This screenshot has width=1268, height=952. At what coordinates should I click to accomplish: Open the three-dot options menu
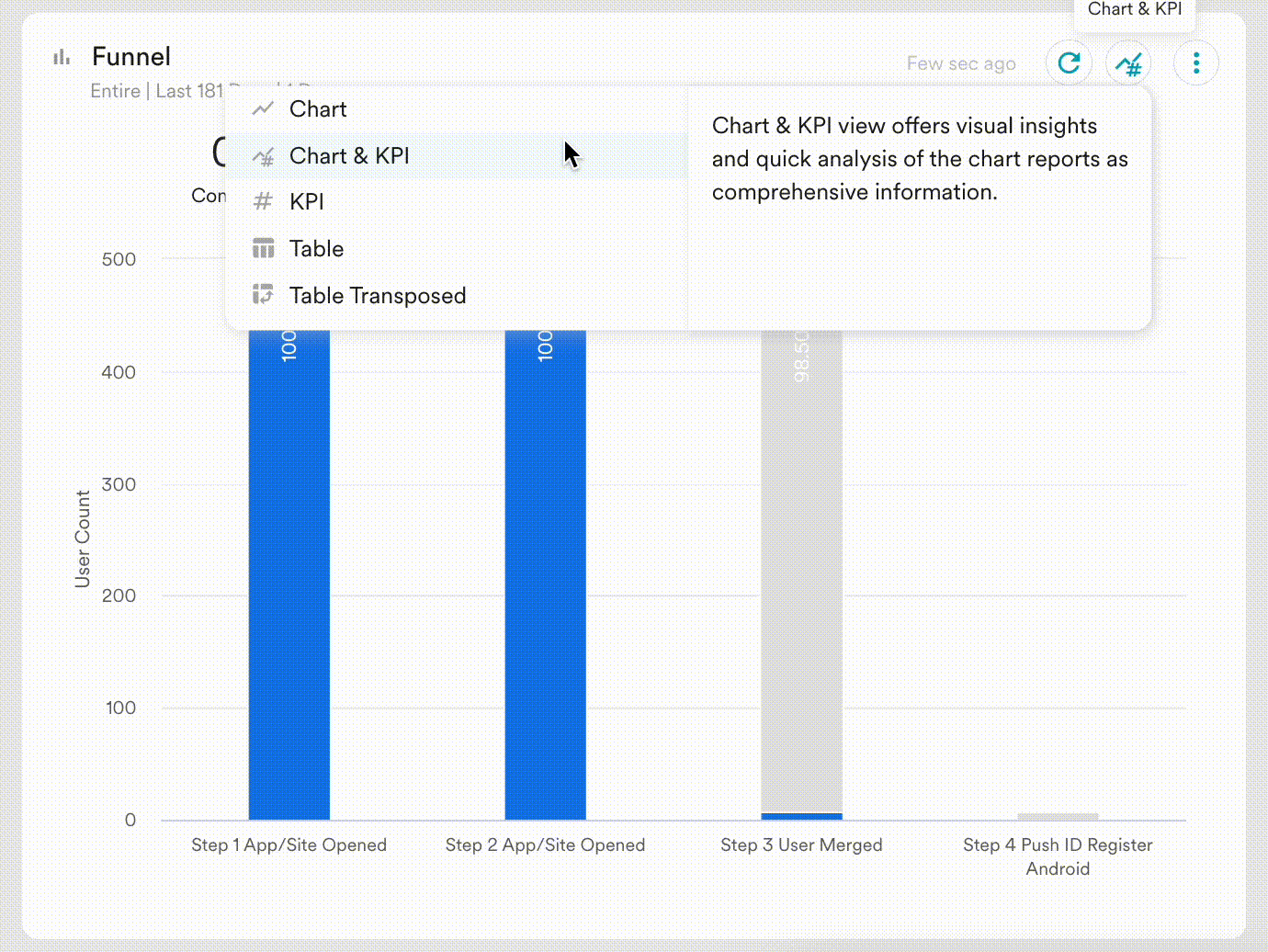coord(1195,62)
